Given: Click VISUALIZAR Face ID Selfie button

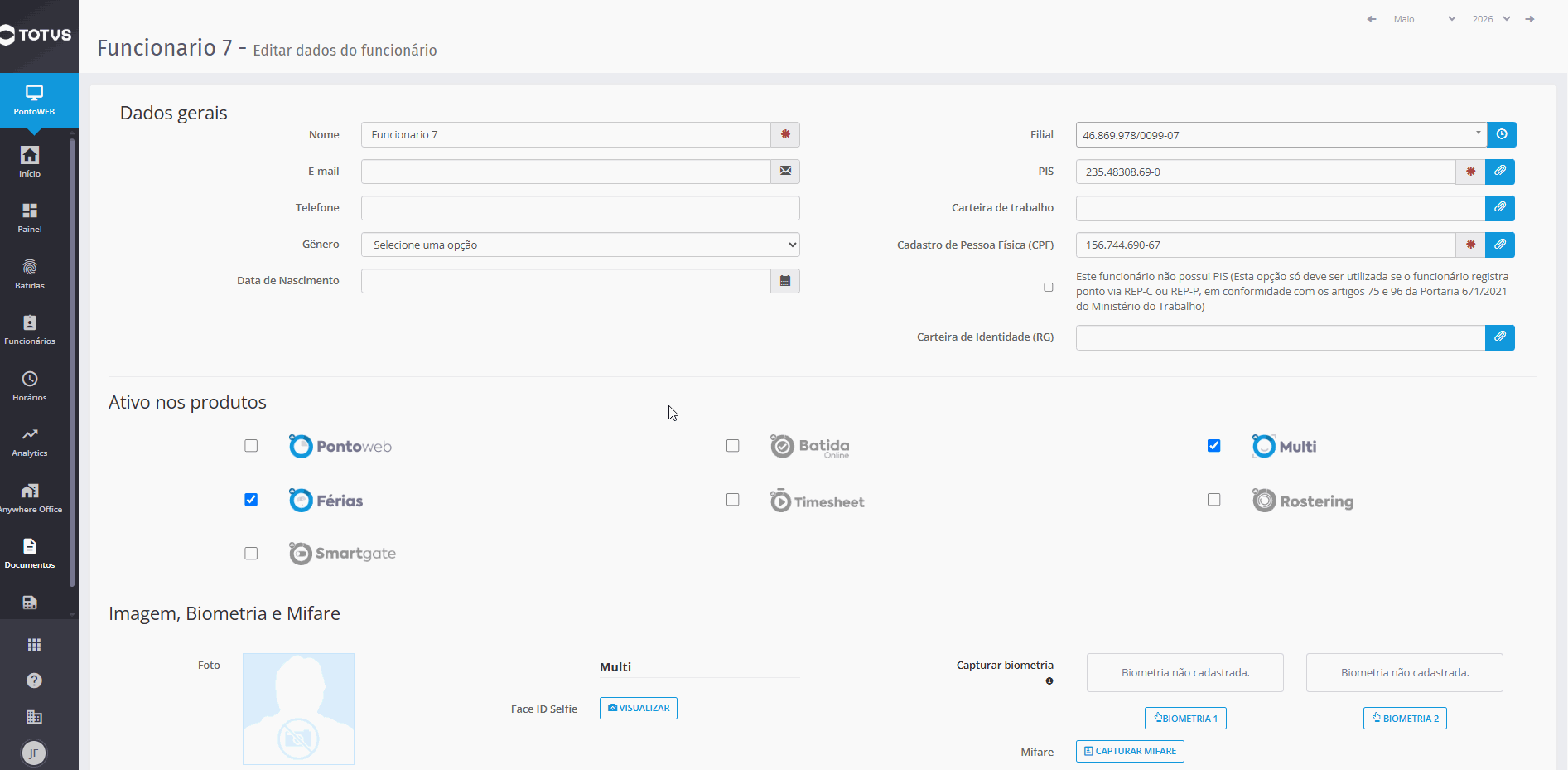Looking at the screenshot, I should [639, 708].
